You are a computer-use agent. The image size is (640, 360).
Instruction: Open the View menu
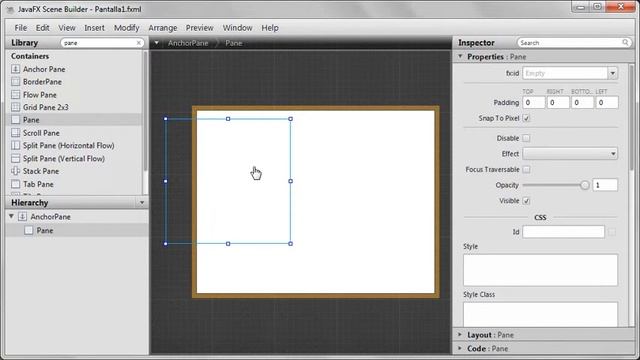(67, 28)
